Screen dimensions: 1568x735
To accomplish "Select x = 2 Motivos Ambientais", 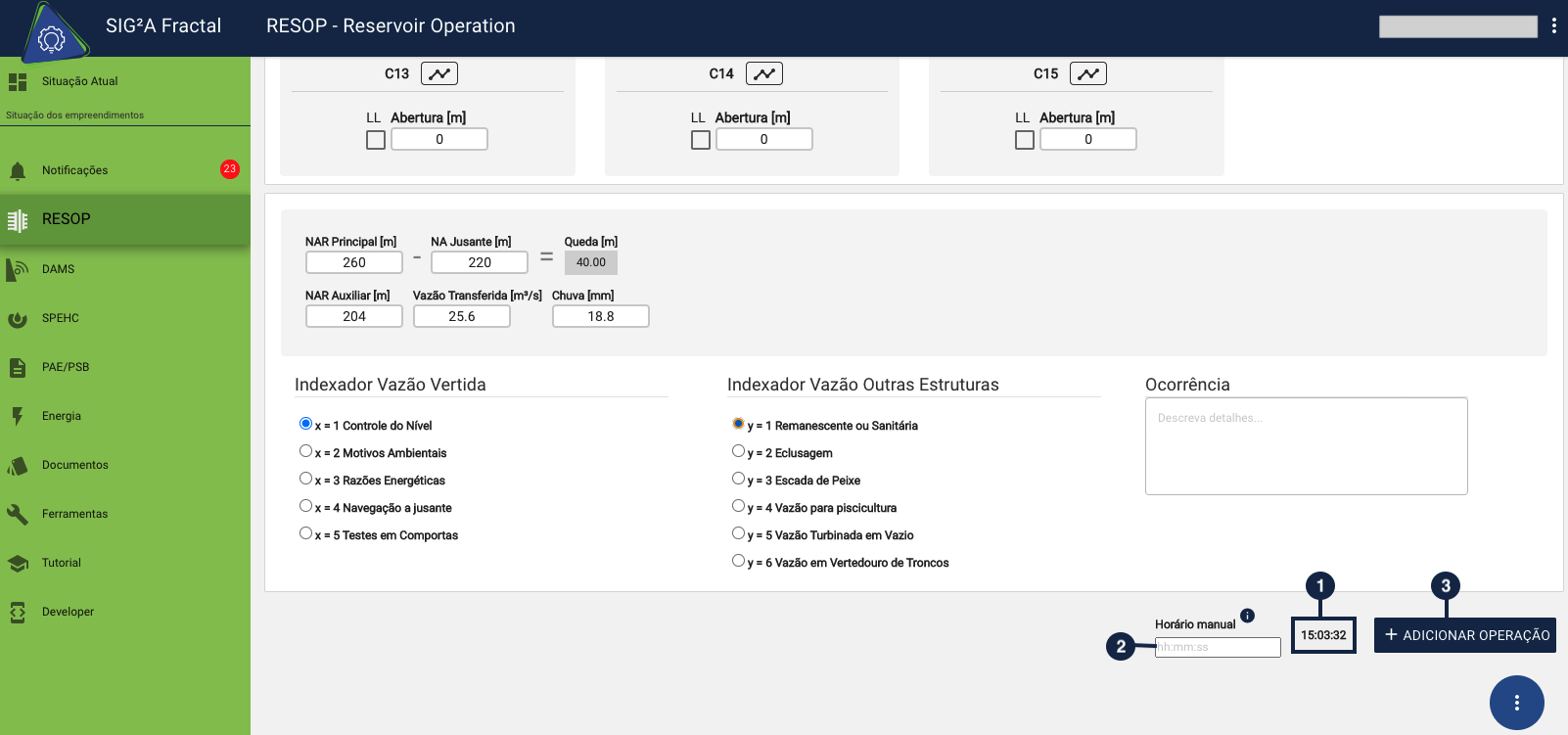I will pyautogui.click(x=305, y=451).
